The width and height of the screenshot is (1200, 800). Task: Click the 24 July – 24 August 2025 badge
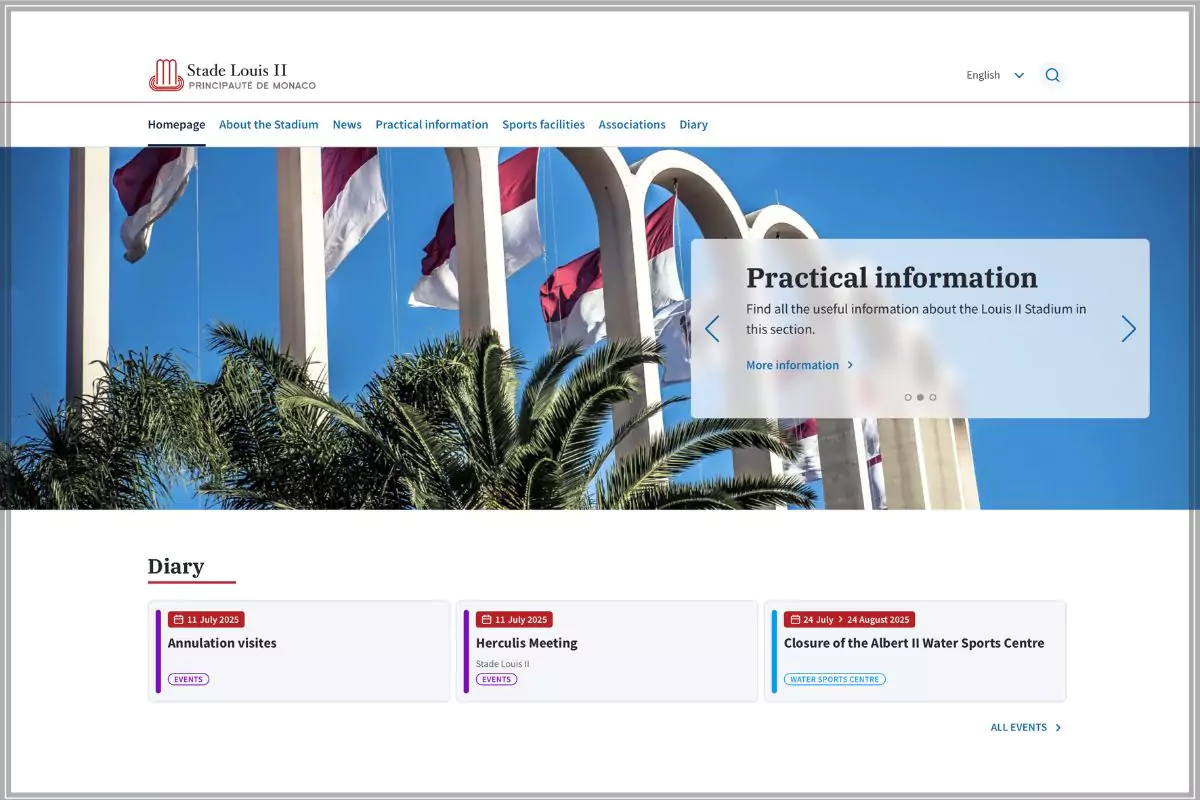(x=849, y=620)
